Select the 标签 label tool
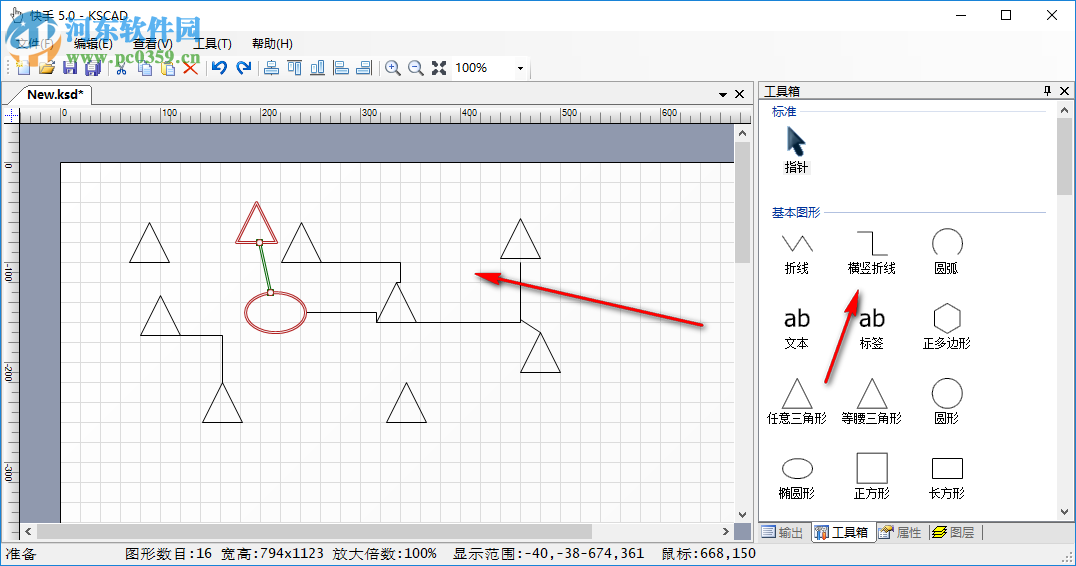Screen dimensions: 1076x566 tap(872, 328)
